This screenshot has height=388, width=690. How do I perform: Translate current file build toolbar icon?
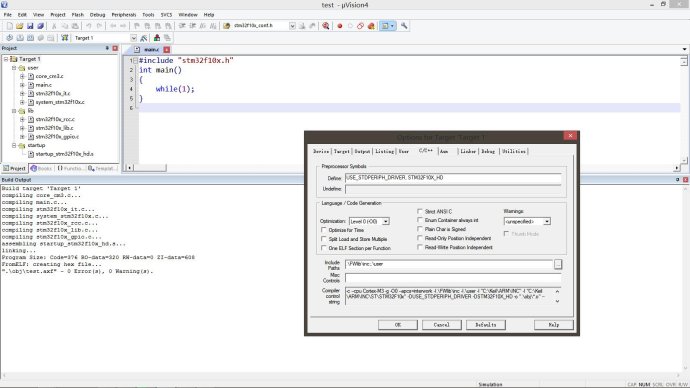point(9,38)
